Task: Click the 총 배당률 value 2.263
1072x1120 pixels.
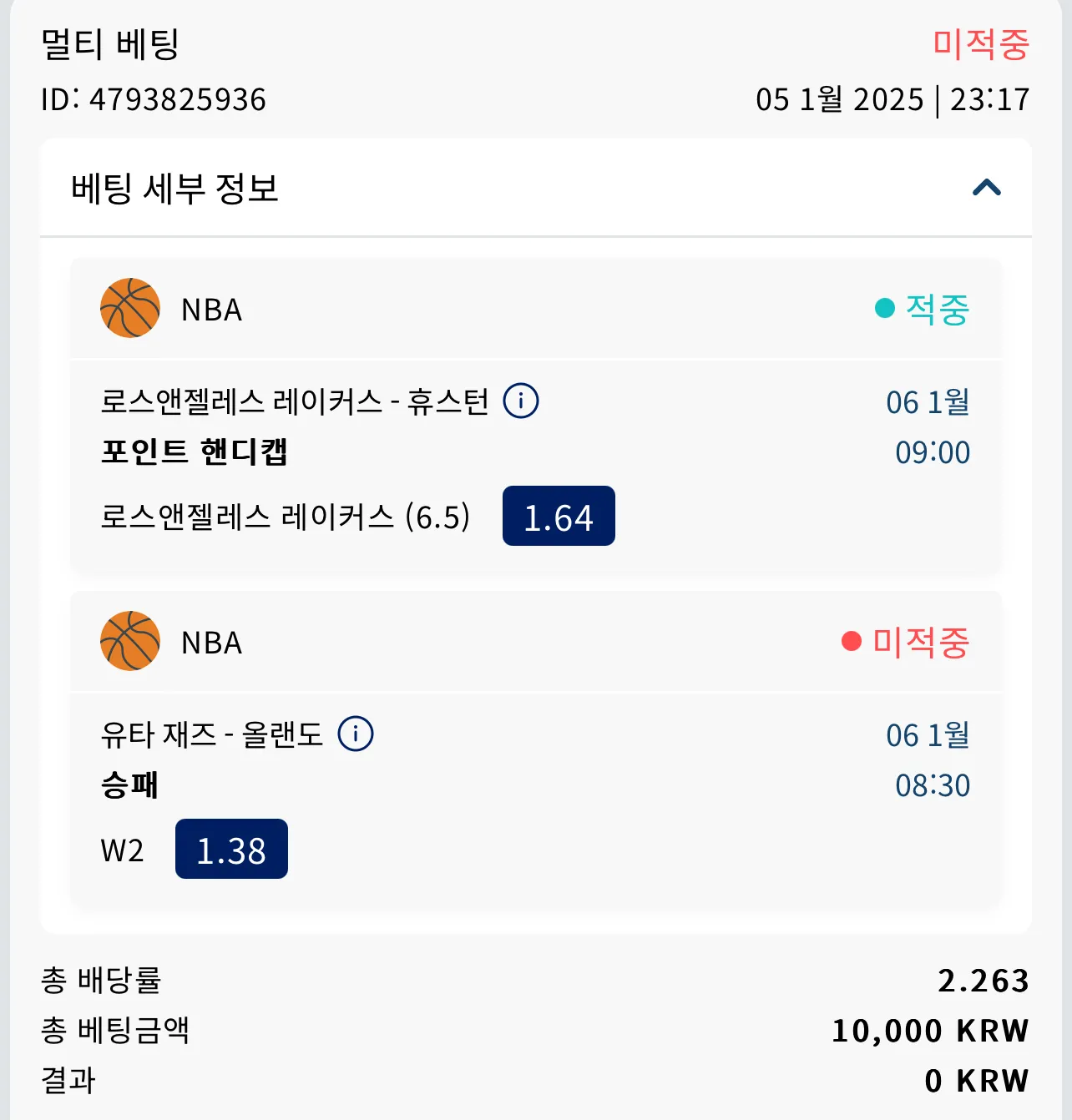Action: pyautogui.click(x=984, y=981)
